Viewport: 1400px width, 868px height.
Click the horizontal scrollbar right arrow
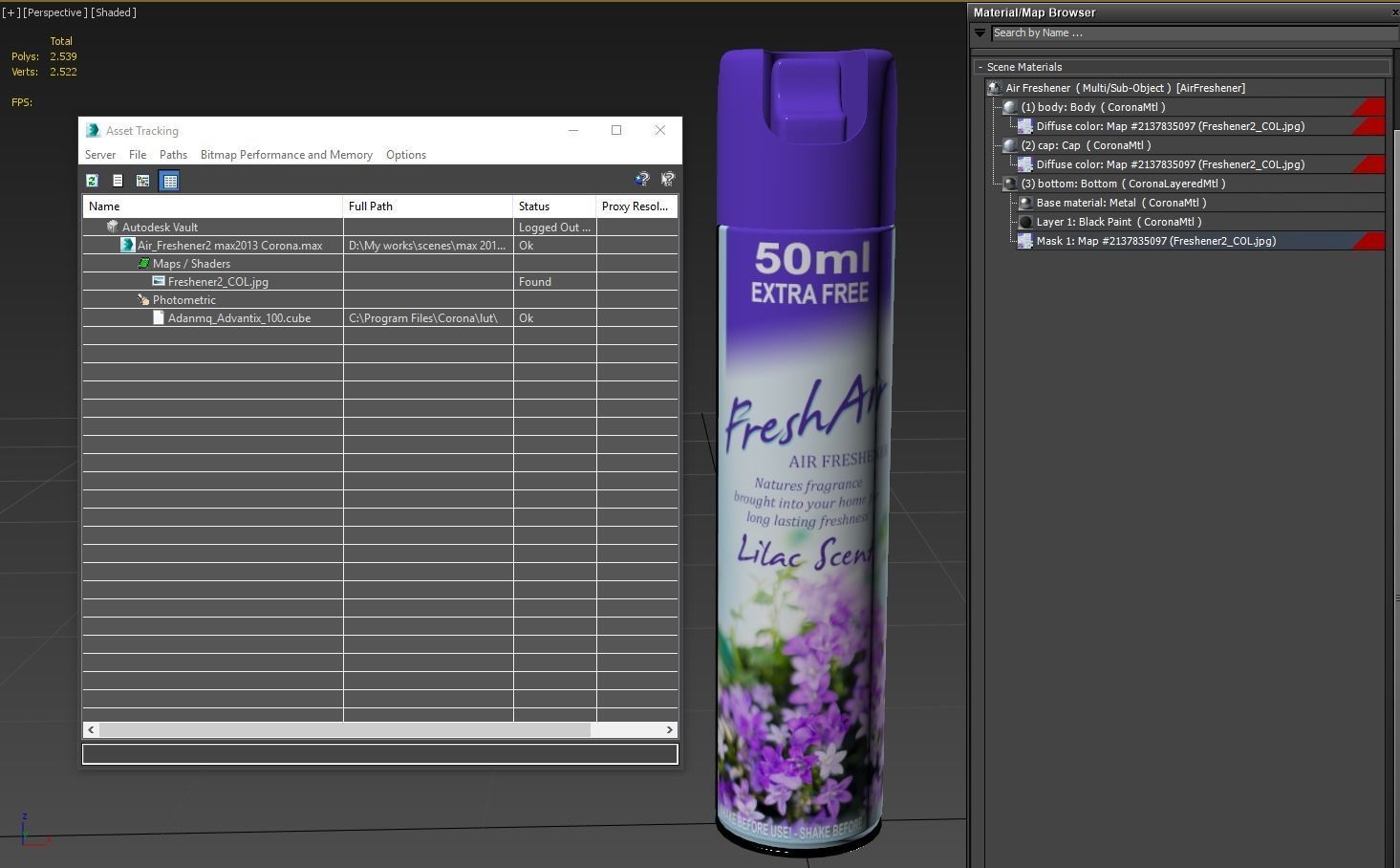[670, 729]
